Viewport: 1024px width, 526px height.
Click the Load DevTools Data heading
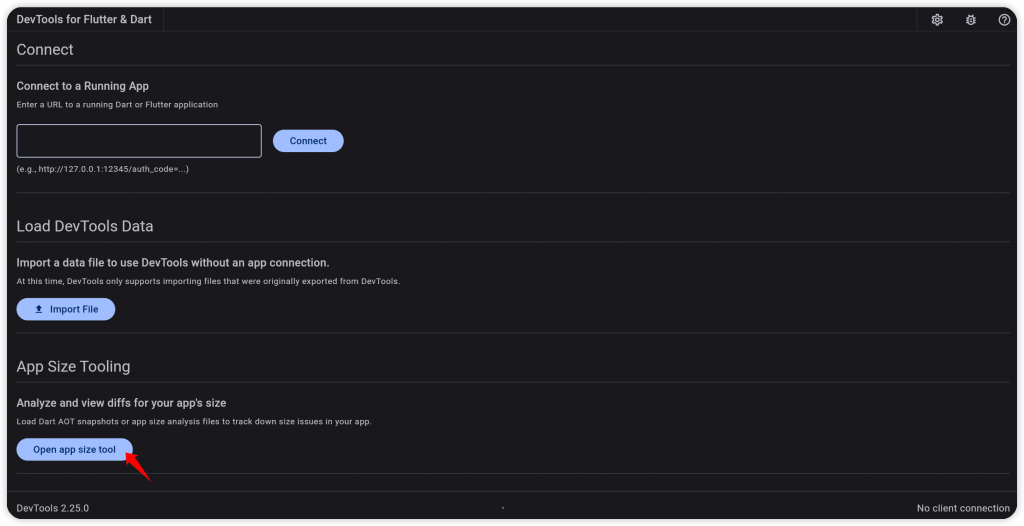pyautogui.click(x=85, y=226)
